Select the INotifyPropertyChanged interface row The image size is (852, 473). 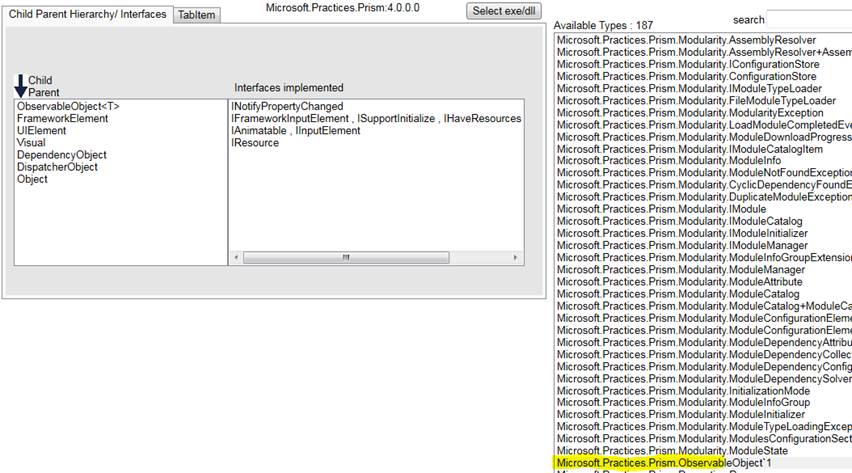point(287,107)
